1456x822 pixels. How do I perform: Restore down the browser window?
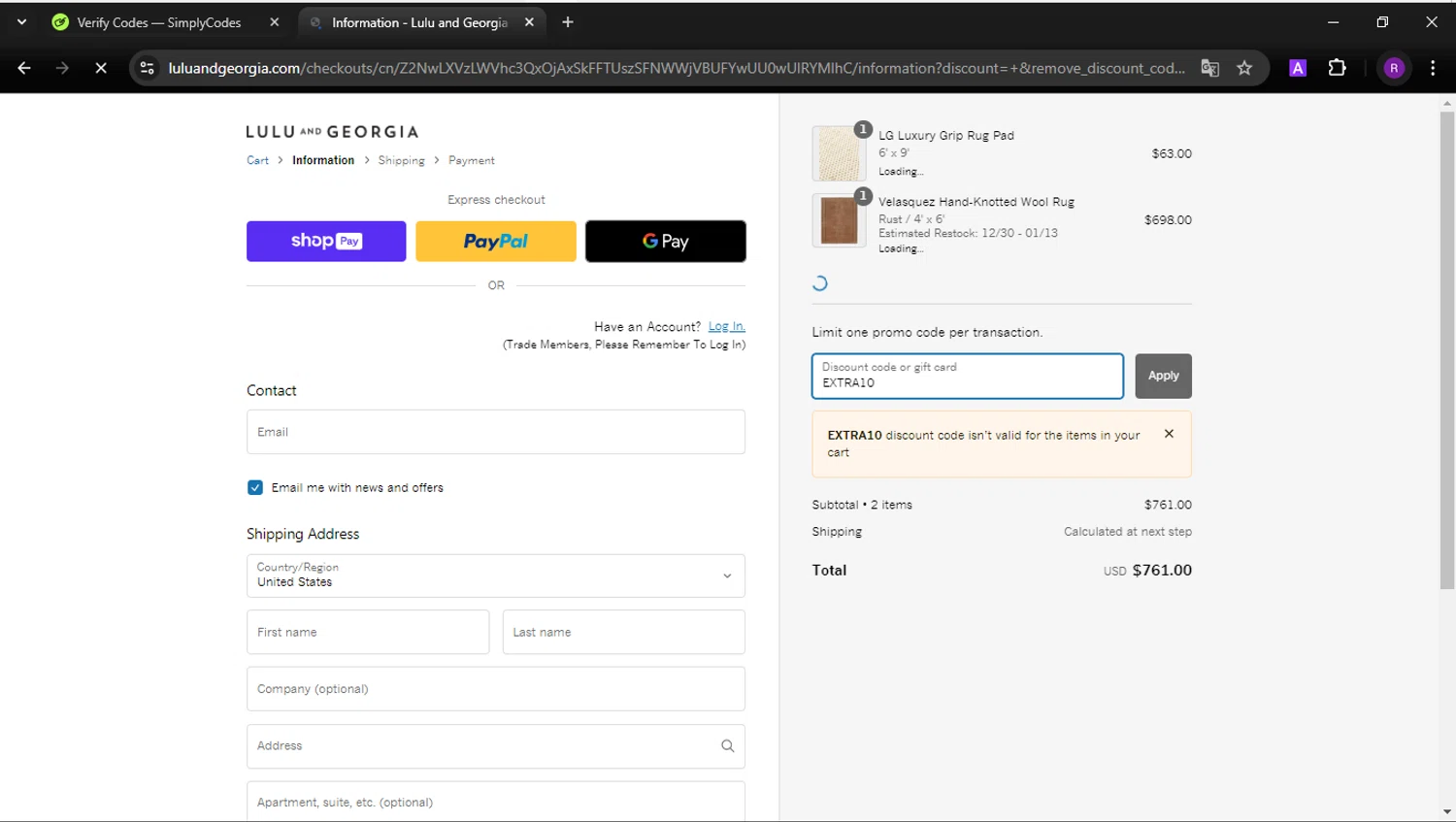coord(1382,21)
